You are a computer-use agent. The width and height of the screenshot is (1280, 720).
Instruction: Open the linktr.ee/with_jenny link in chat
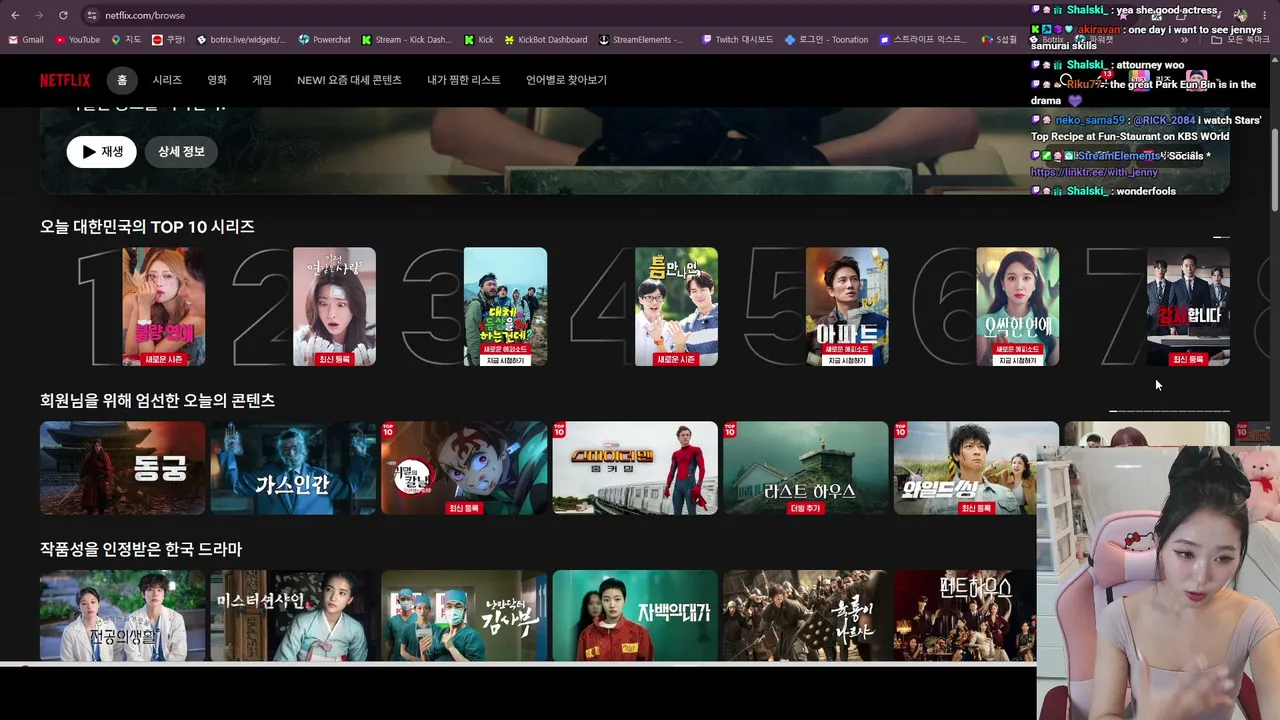coord(1094,172)
